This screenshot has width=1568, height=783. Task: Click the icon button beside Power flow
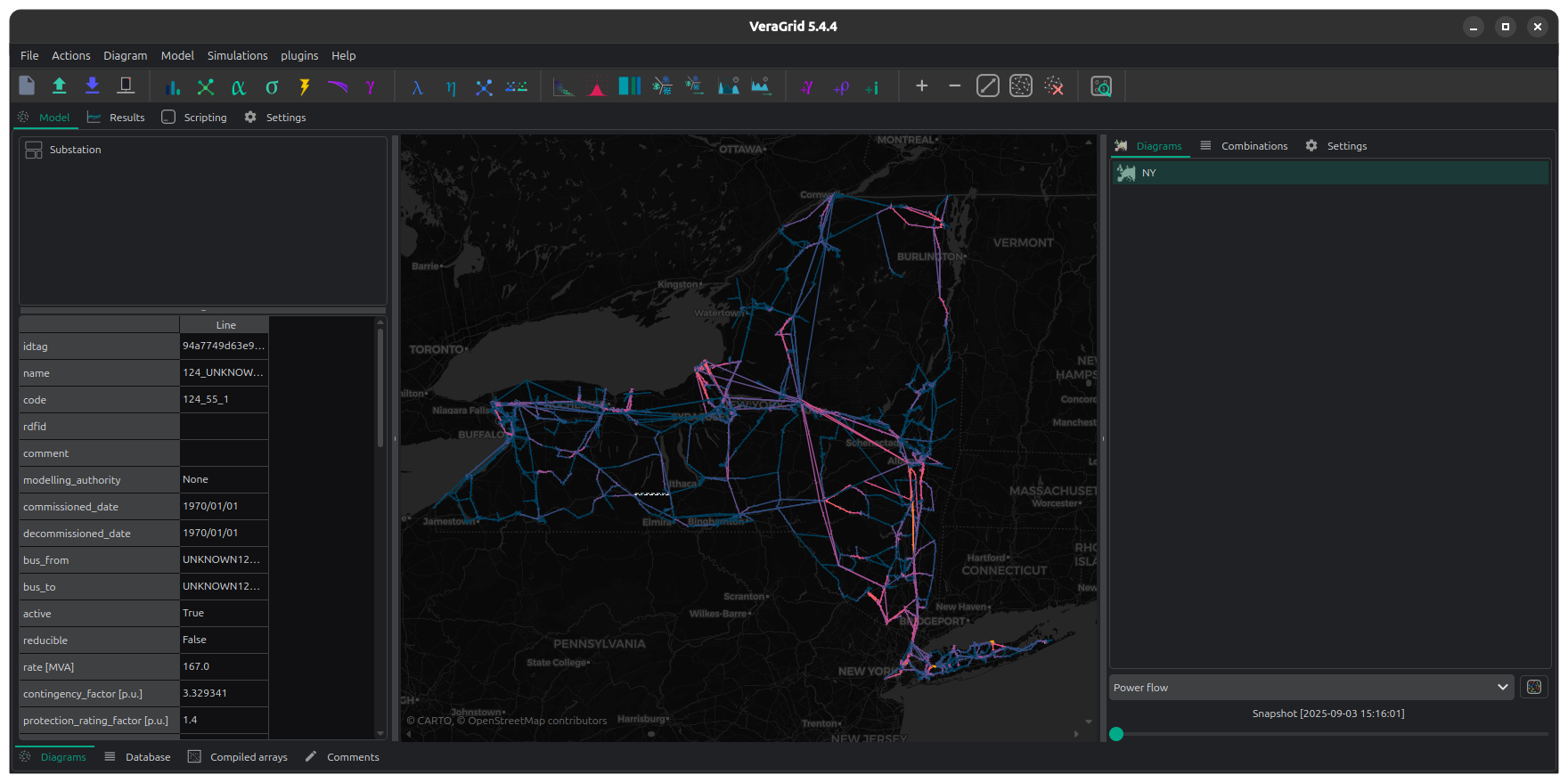click(1533, 687)
